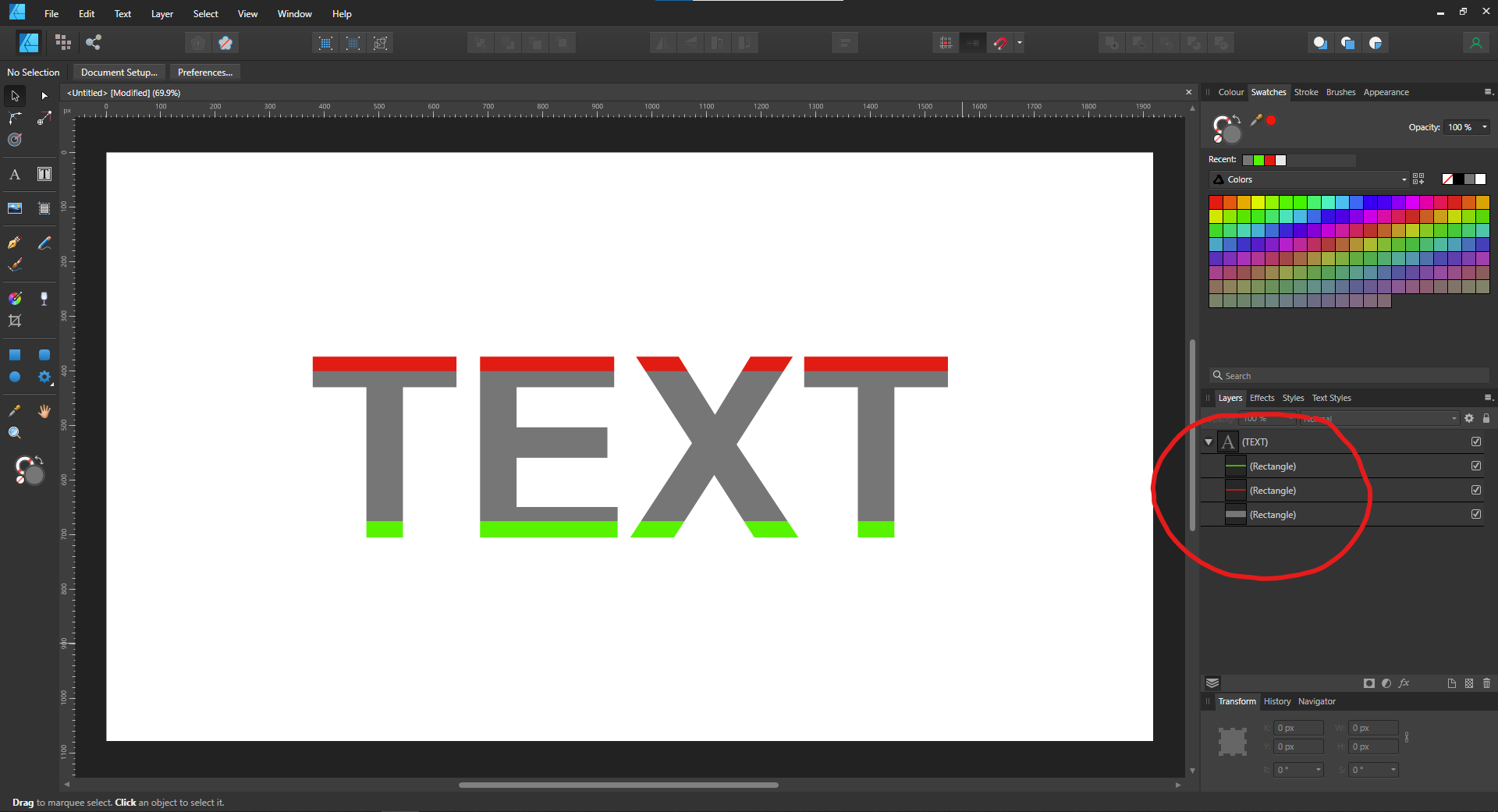Open the Layer menu
The height and width of the screenshot is (812, 1498).
click(162, 14)
